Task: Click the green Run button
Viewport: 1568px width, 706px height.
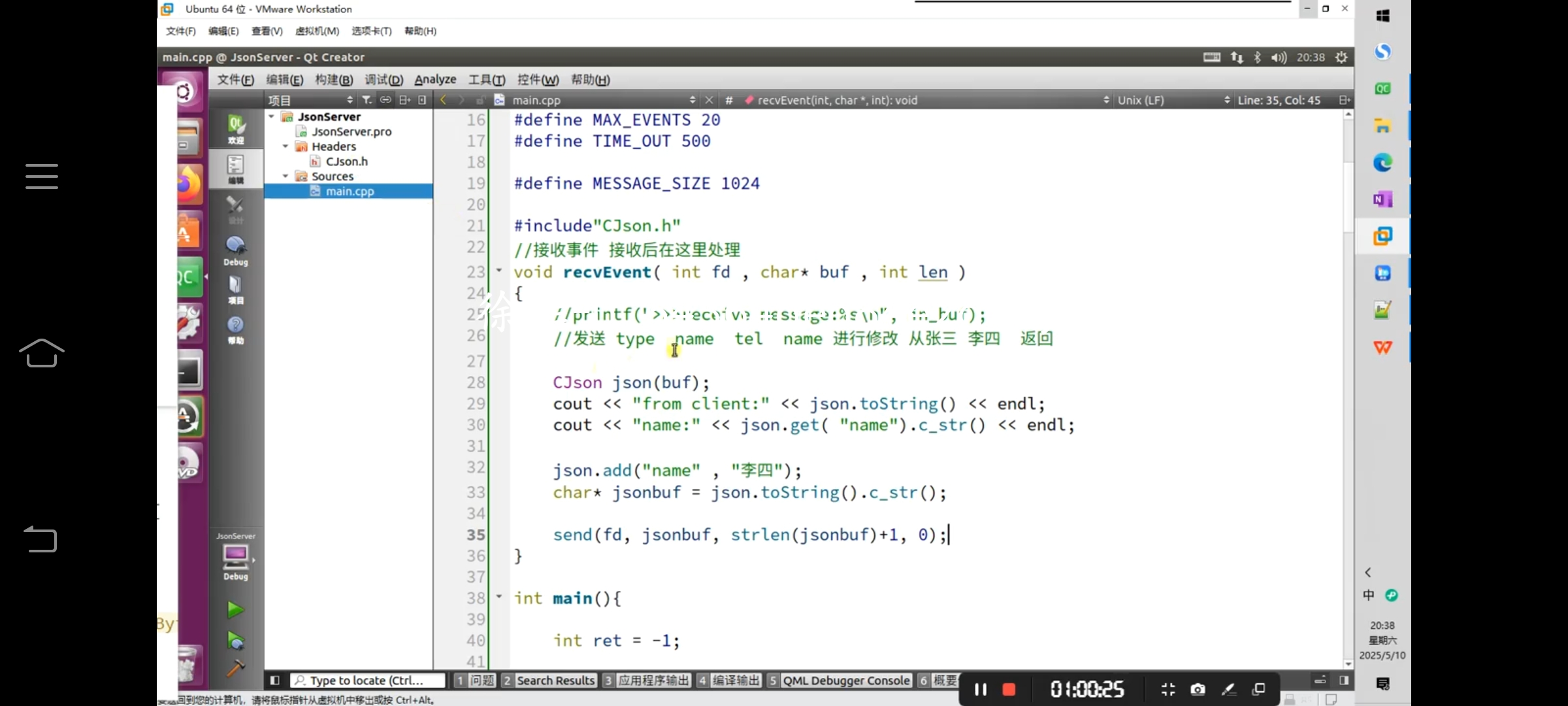Action: (x=235, y=610)
